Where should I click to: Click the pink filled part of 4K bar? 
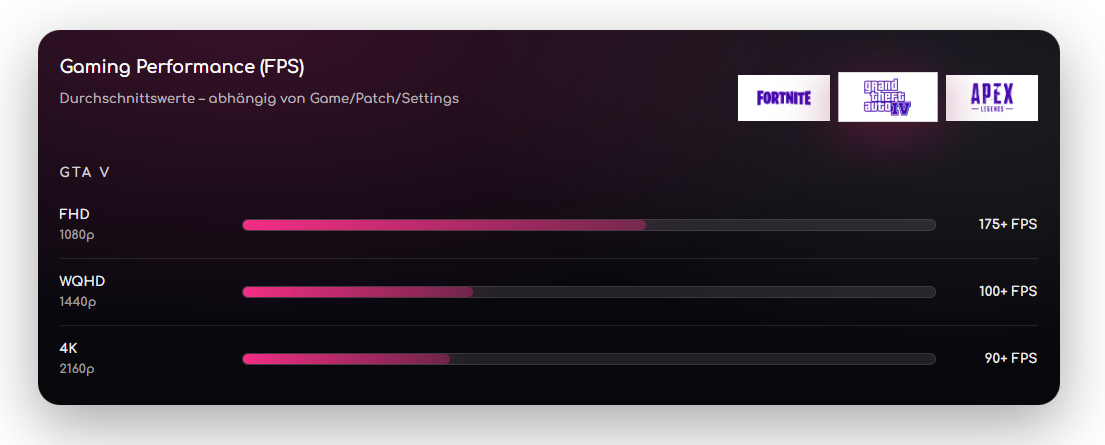[x=346, y=359]
